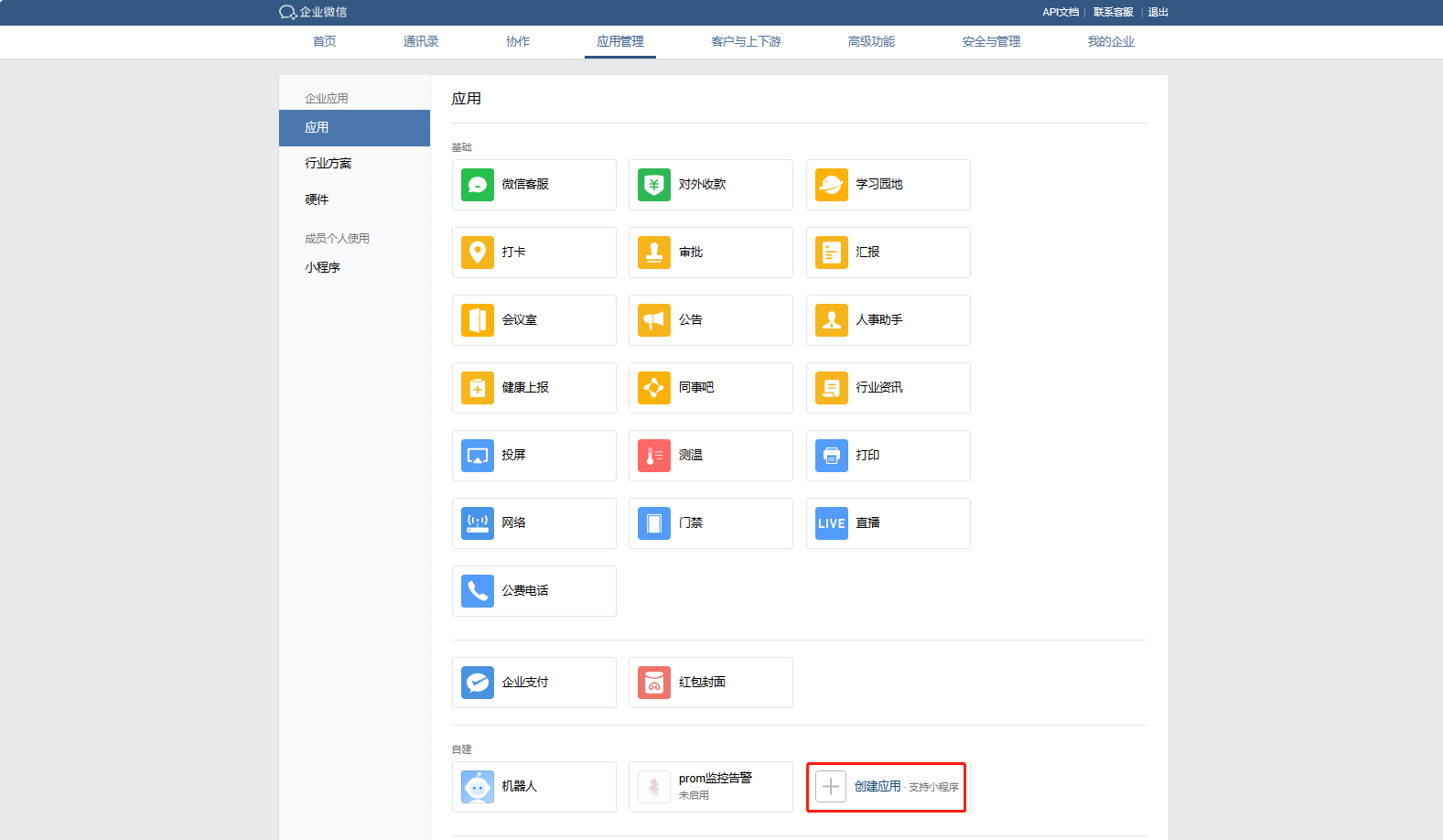1443x840 pixels.
Task: Open the prom监控告警 app card
Action: [711, 787]
